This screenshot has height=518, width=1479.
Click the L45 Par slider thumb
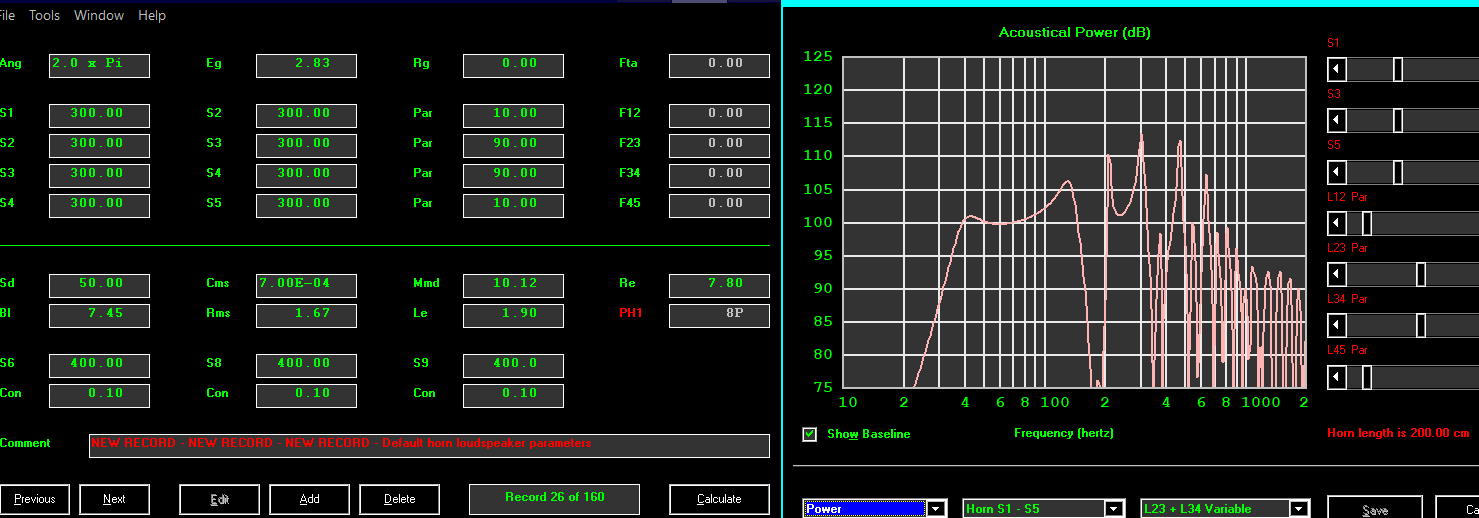[x=1366, y=377]
